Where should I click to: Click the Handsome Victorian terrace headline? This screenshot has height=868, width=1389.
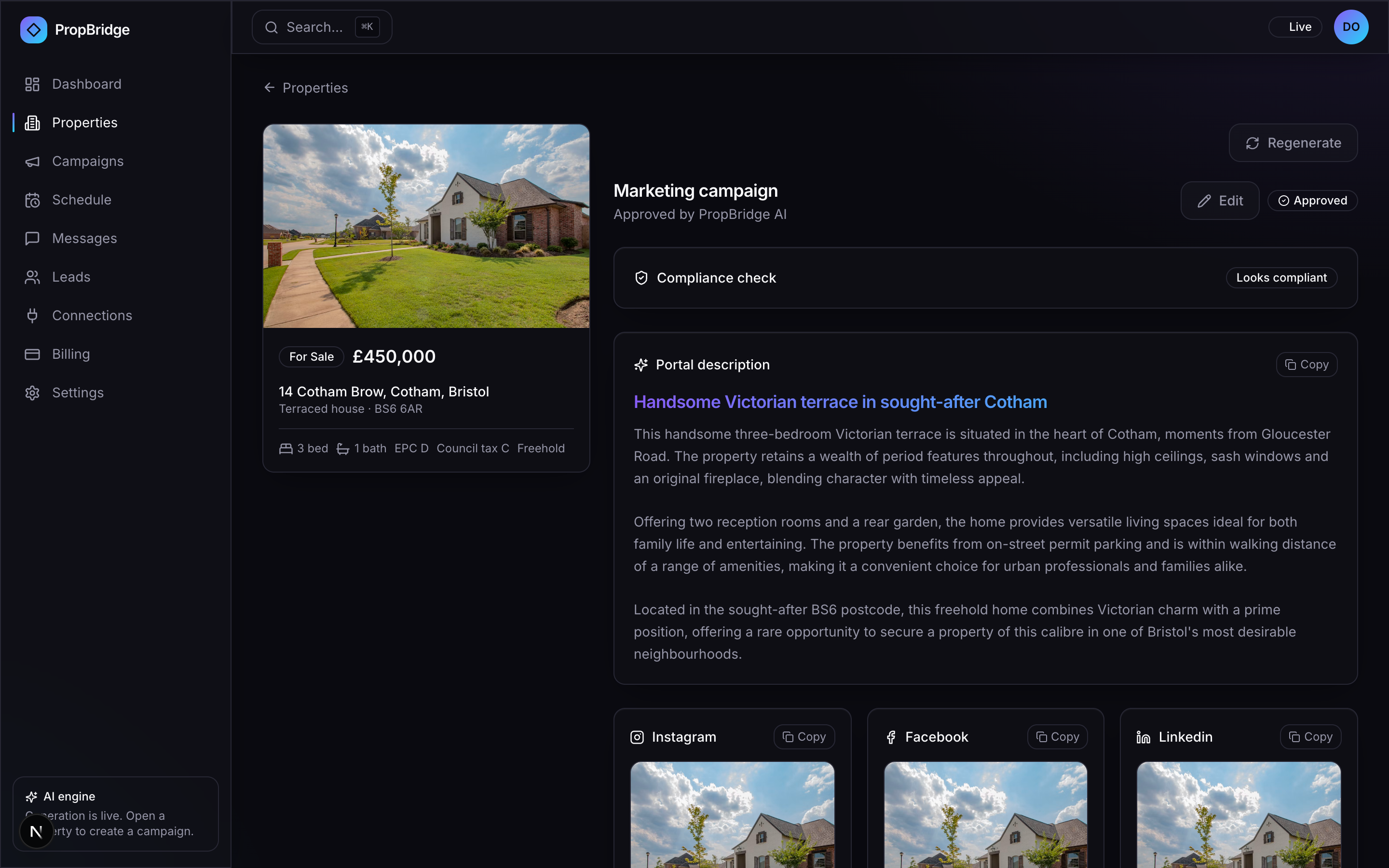(840, 402)
